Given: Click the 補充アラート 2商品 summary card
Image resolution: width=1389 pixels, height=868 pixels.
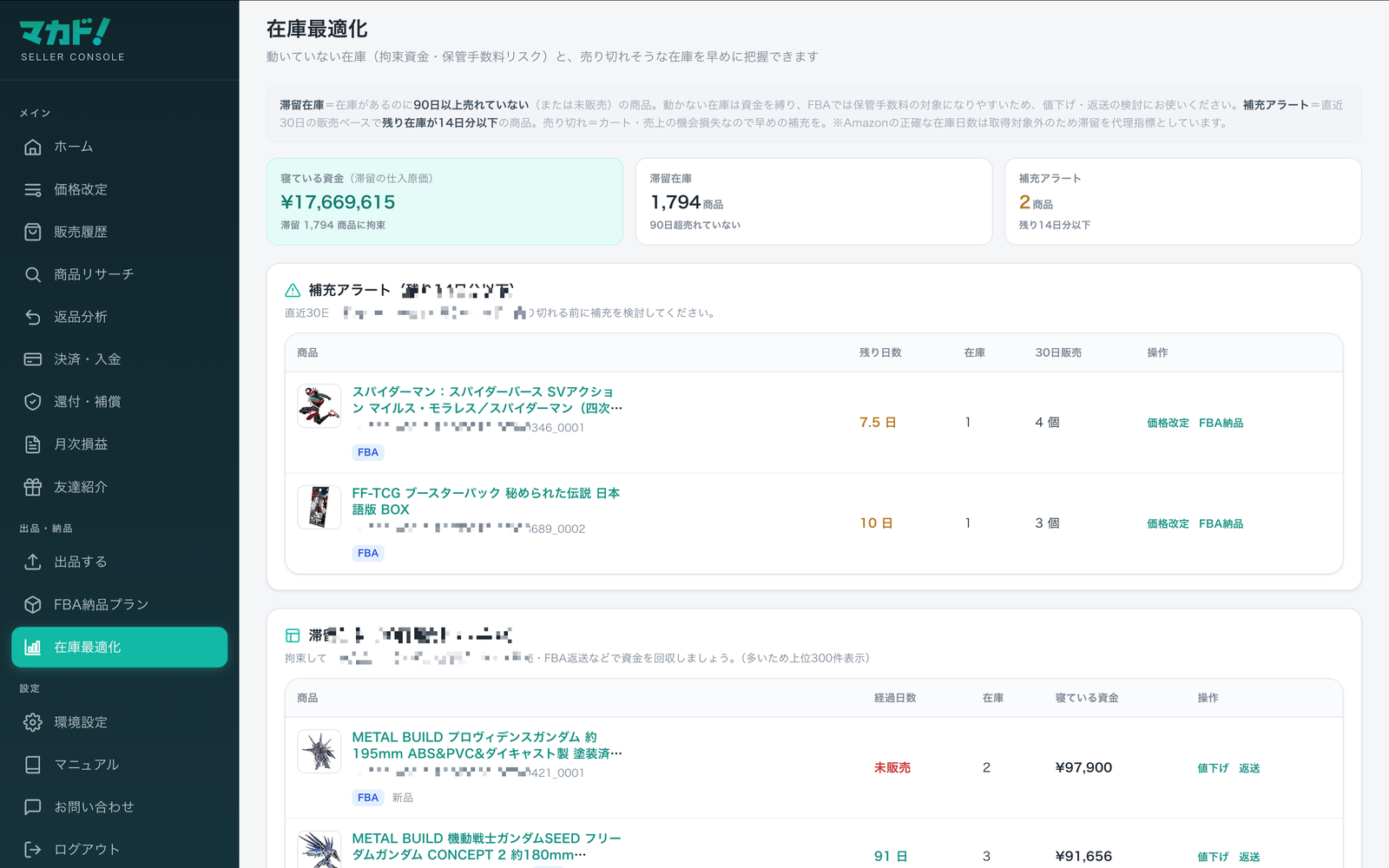Looking at the screenshot, I should pos(1182,201).
